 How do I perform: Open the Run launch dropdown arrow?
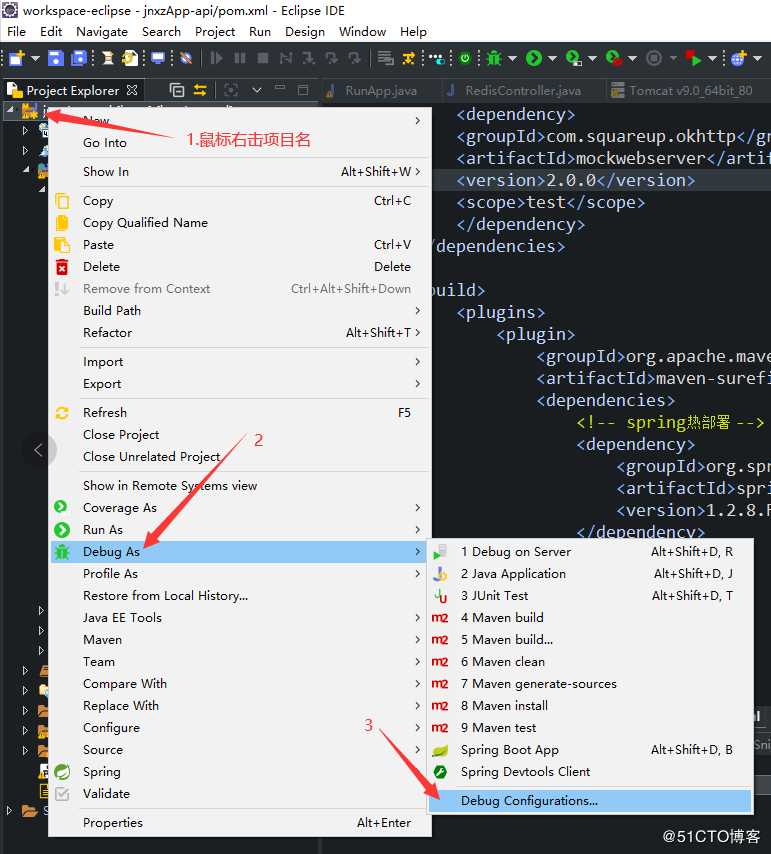[552, 58]
